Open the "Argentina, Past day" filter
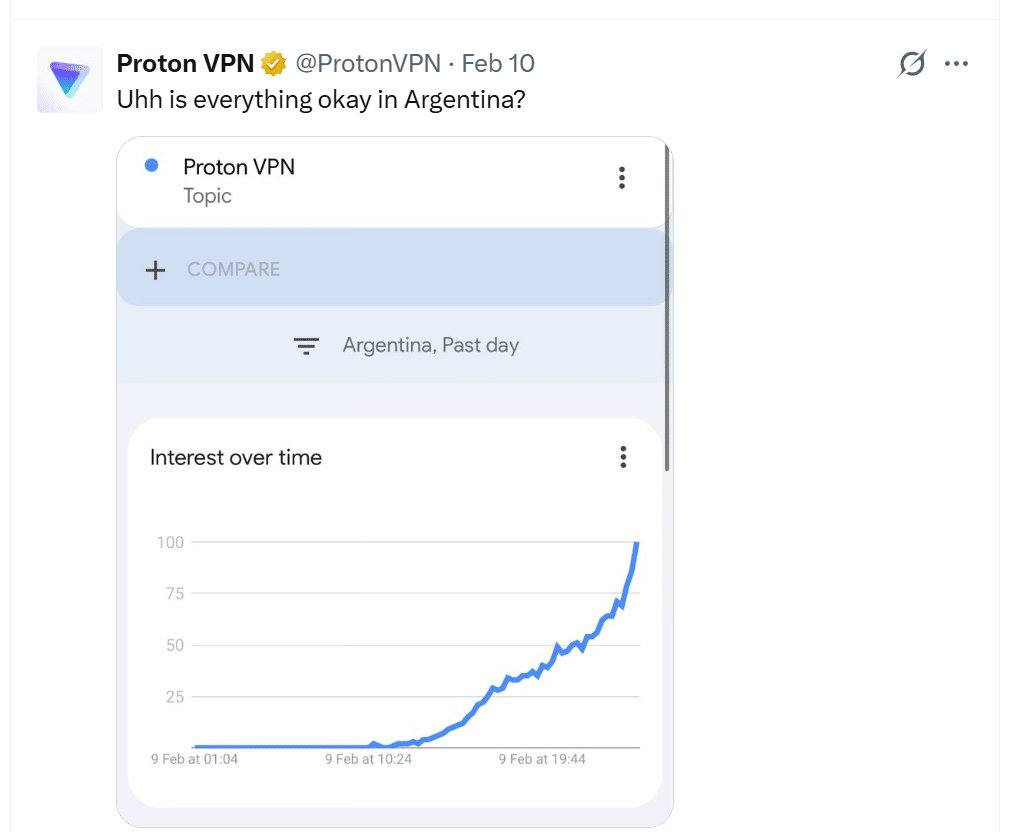Screen dimensions: 1022x832 pyautogui.click(x=430, y=346)
